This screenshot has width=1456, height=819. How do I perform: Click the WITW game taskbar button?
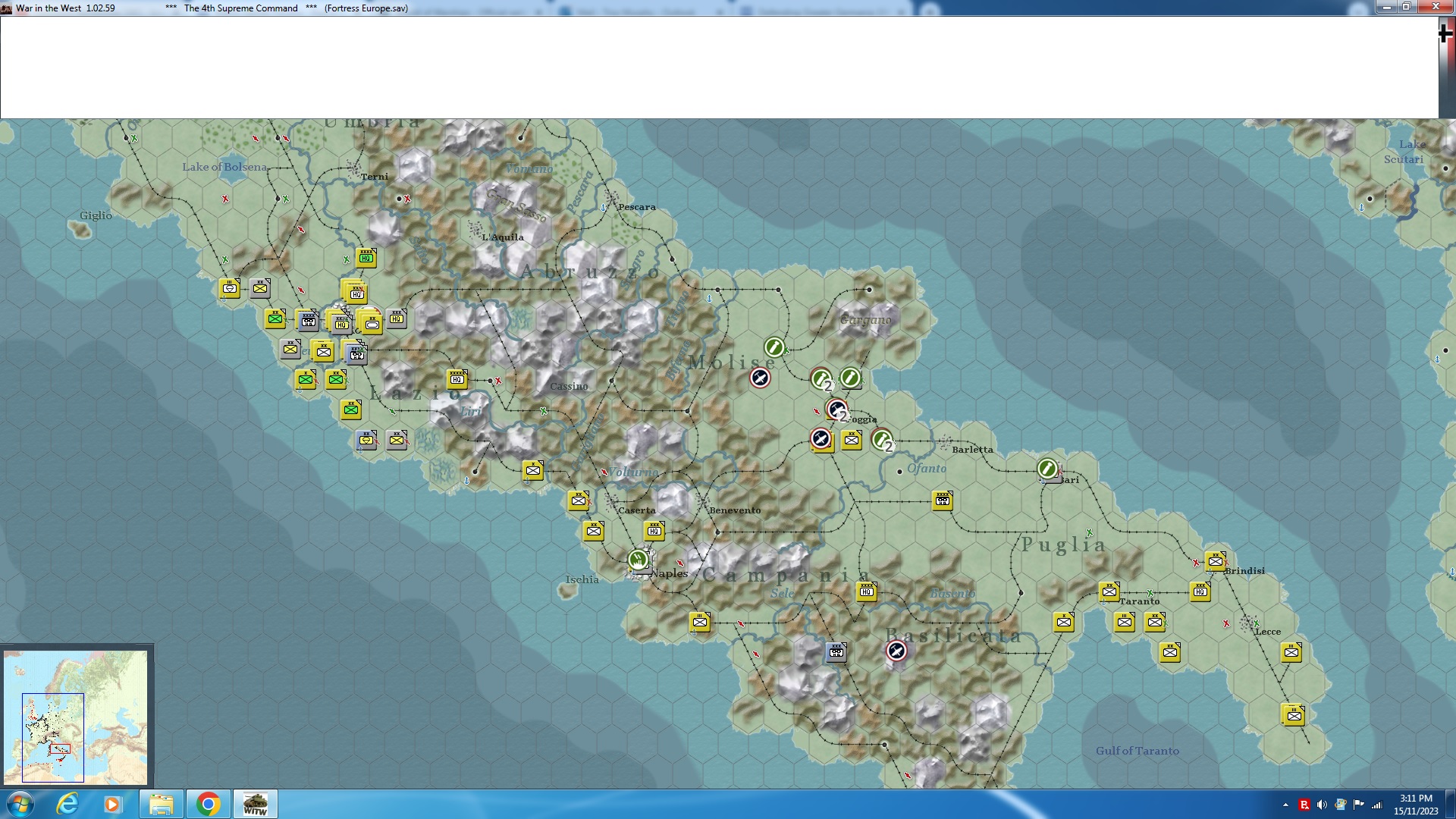(255, 804)
